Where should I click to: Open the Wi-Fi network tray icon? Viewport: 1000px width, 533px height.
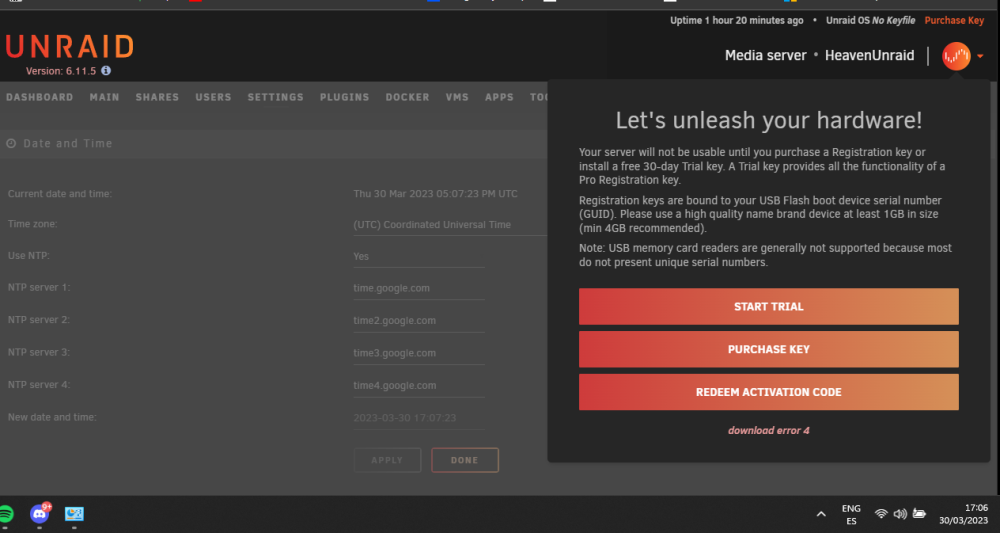tap(881, 514)
